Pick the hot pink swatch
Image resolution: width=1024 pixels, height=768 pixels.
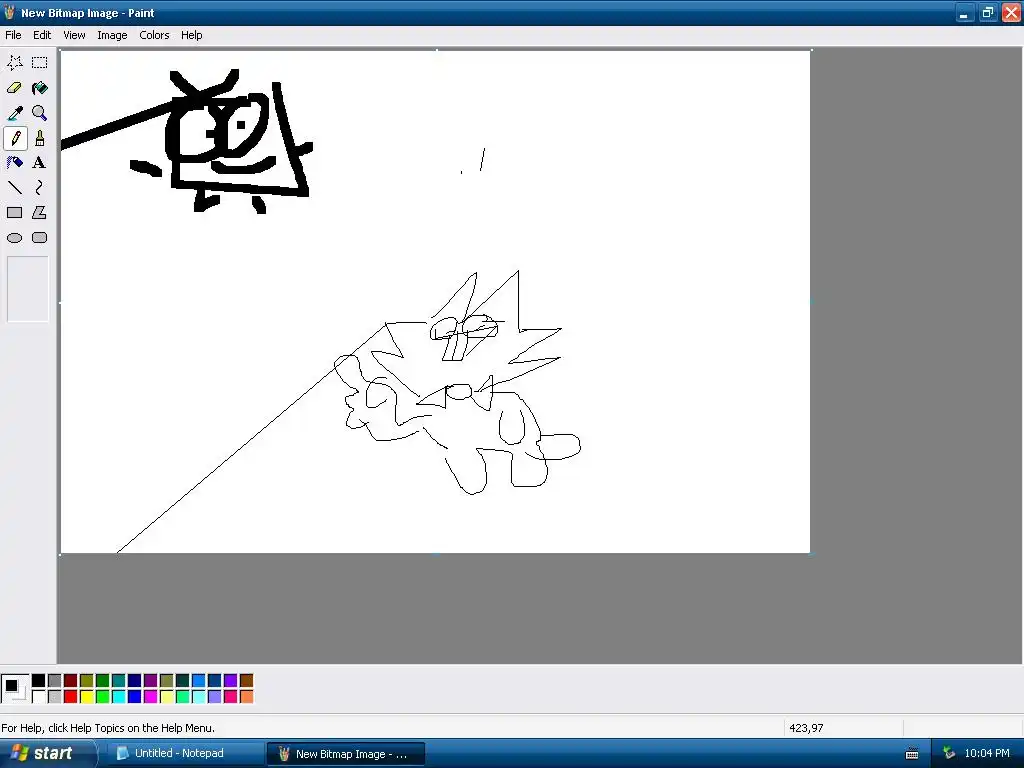231,697
